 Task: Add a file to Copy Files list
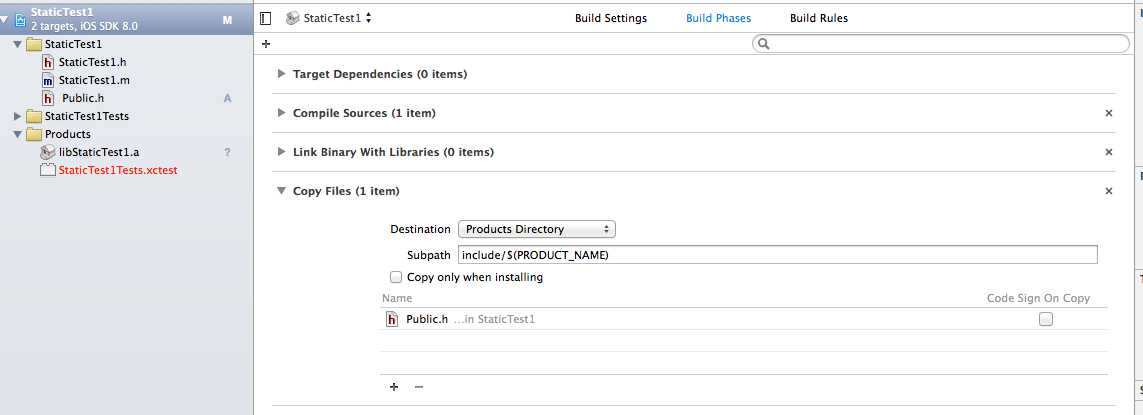click(394, 387)
